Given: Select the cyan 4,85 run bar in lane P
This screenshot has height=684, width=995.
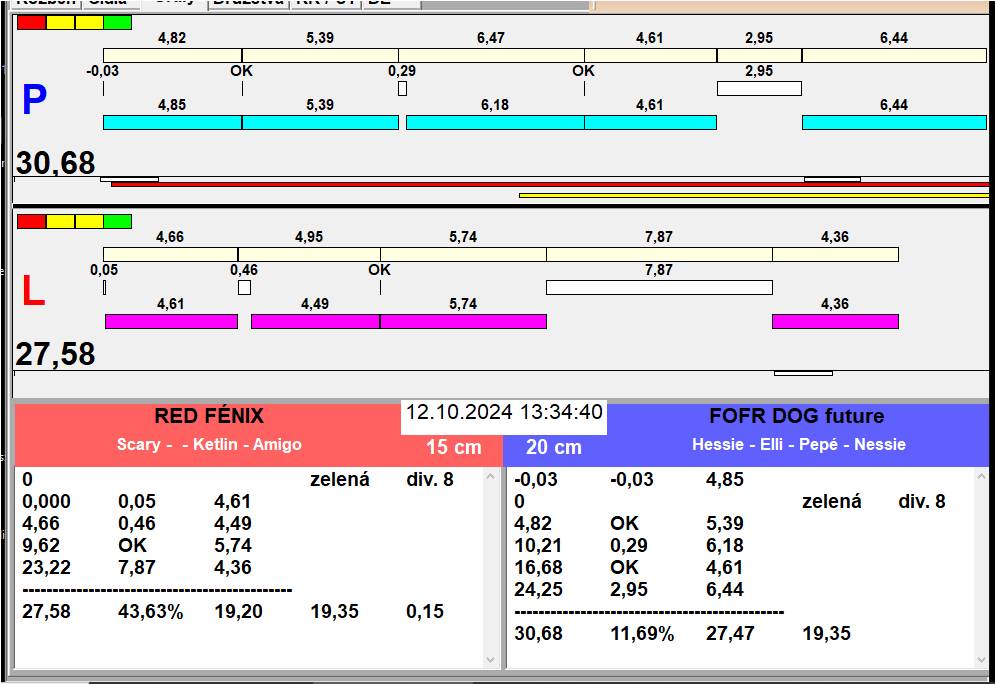Looking at the screenshot, I should [173, 122].
